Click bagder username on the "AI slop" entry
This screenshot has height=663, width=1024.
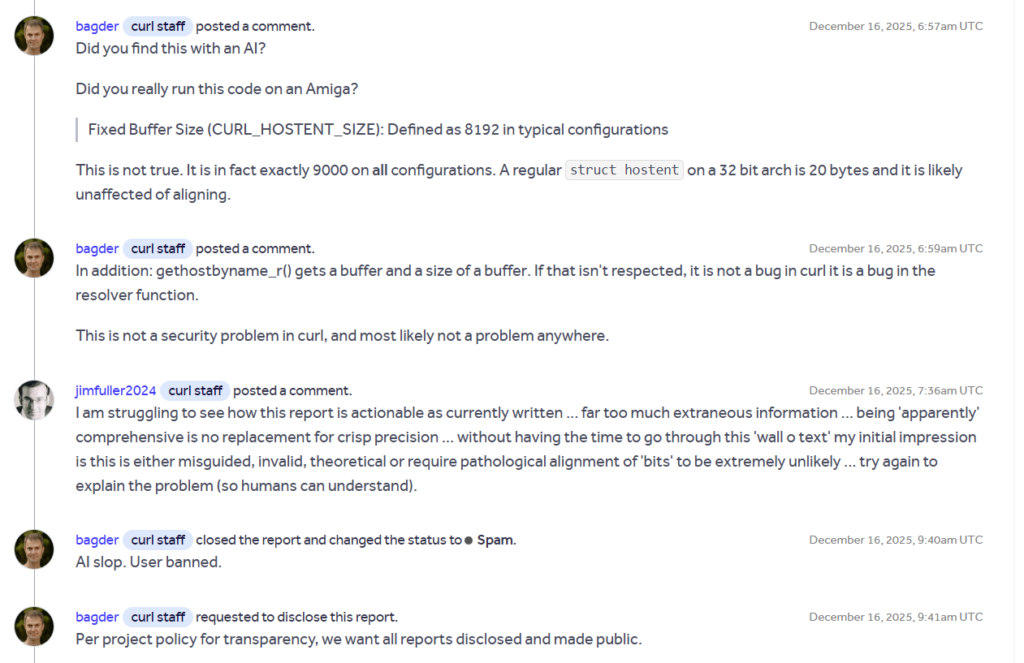(x=96, y=540)
